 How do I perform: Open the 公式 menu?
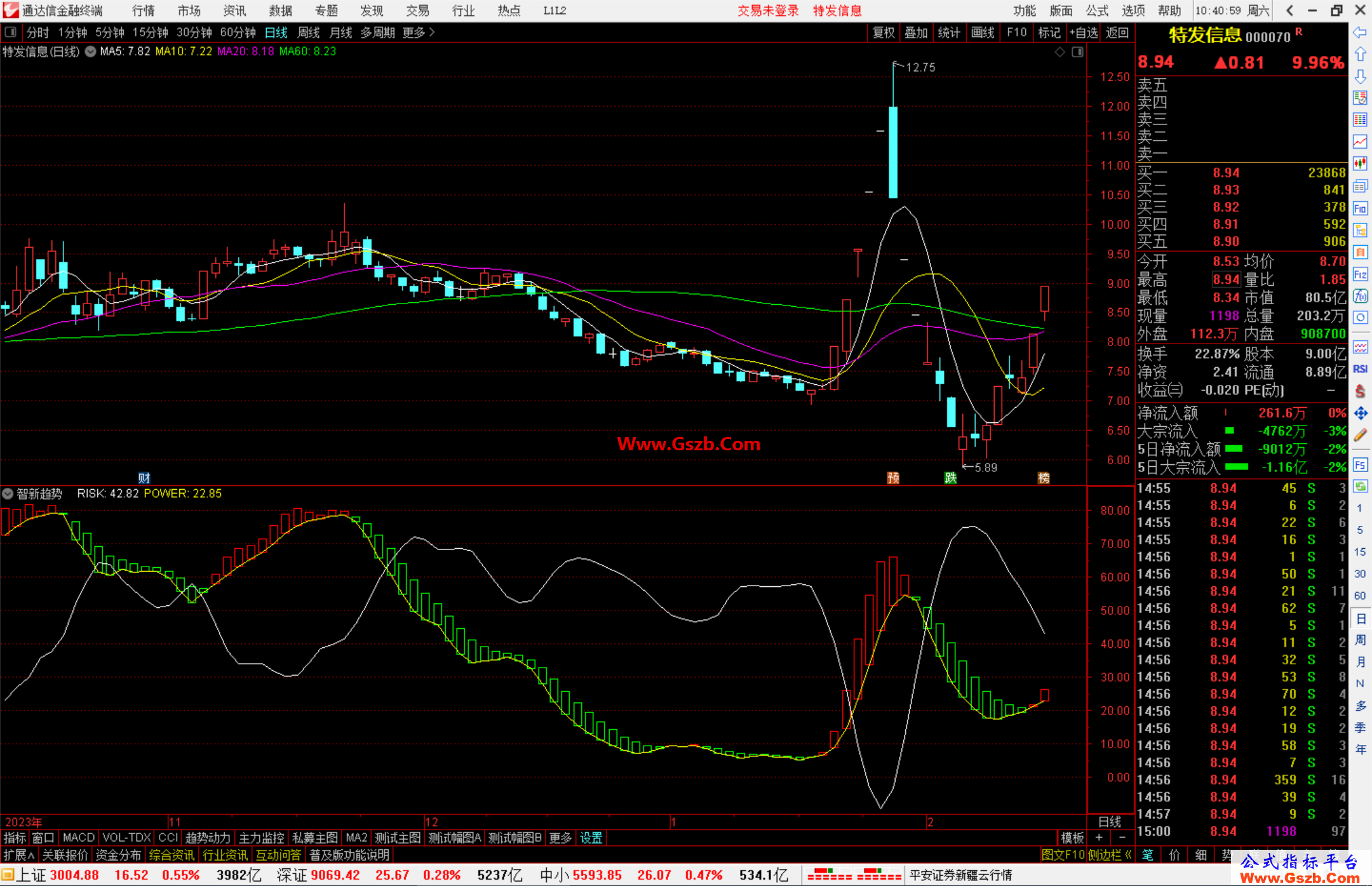pyautogui.click(x=1097, y=10)
